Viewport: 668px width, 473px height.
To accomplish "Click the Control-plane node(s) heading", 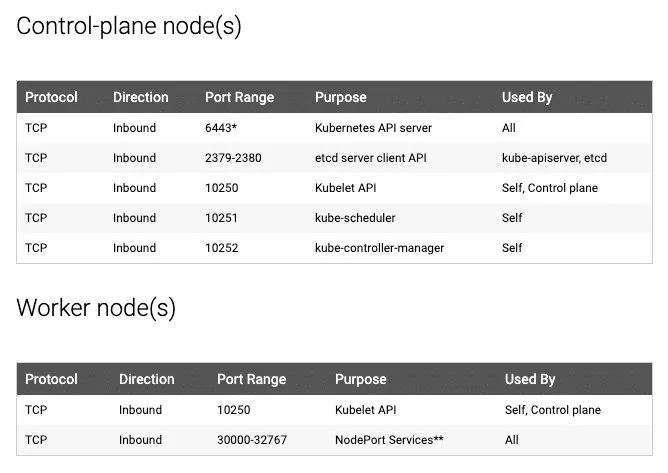I will (x=129, y=26).
